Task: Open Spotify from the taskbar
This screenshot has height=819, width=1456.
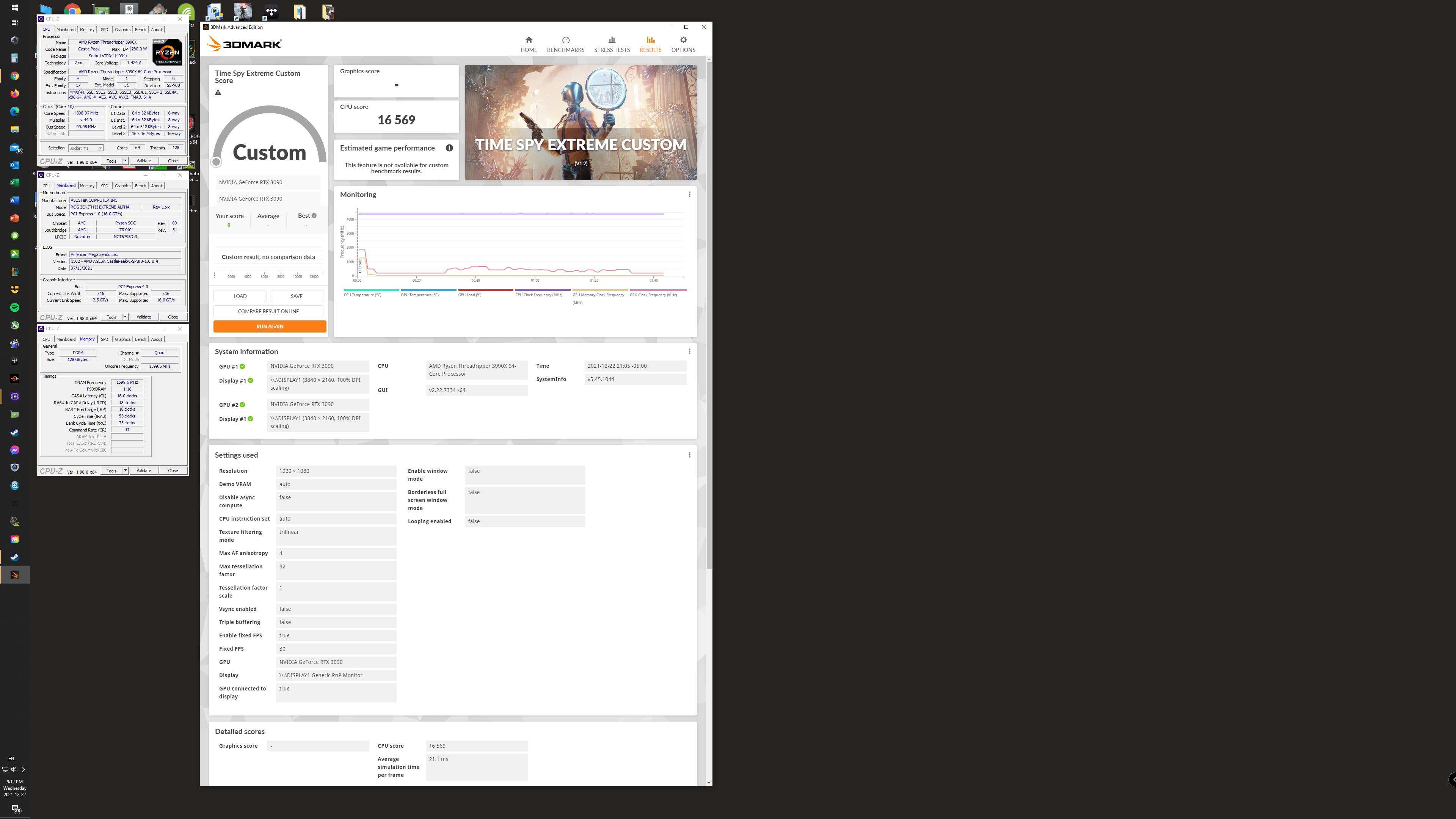Action: pos(15,308)
